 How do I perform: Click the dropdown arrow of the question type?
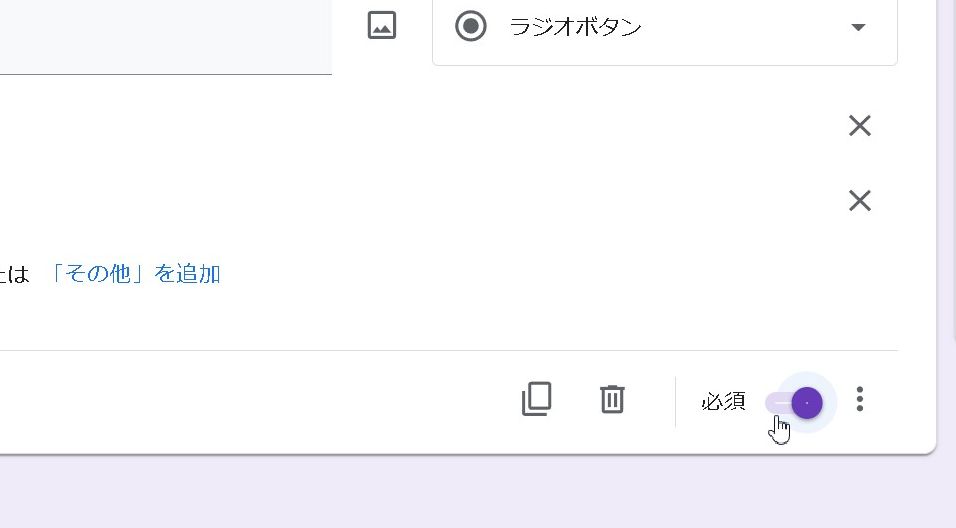858,28
